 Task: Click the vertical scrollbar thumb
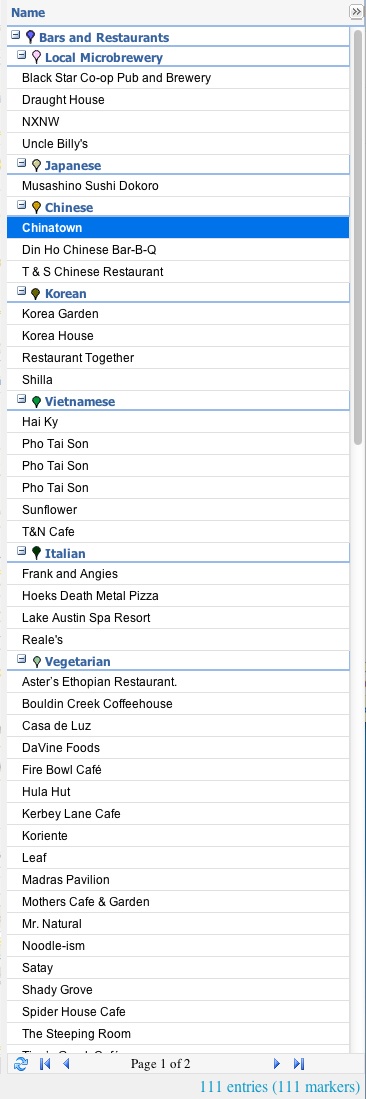tap(358, 236)
